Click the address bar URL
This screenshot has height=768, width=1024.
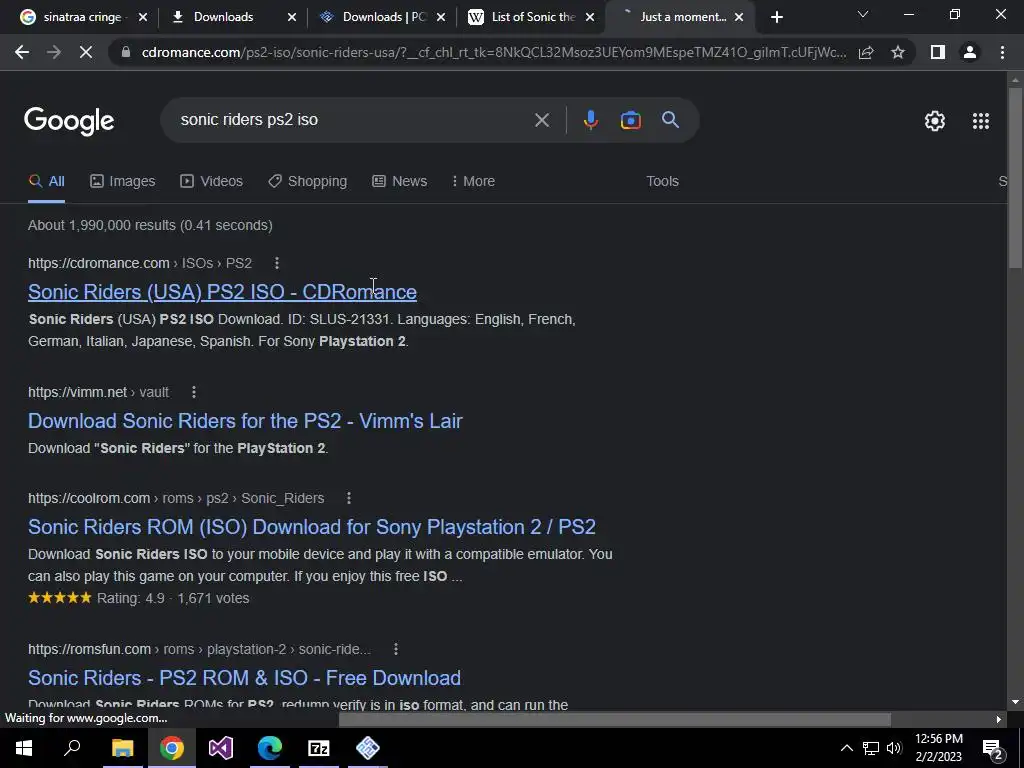pyautogui.click(x=494, y=52)
